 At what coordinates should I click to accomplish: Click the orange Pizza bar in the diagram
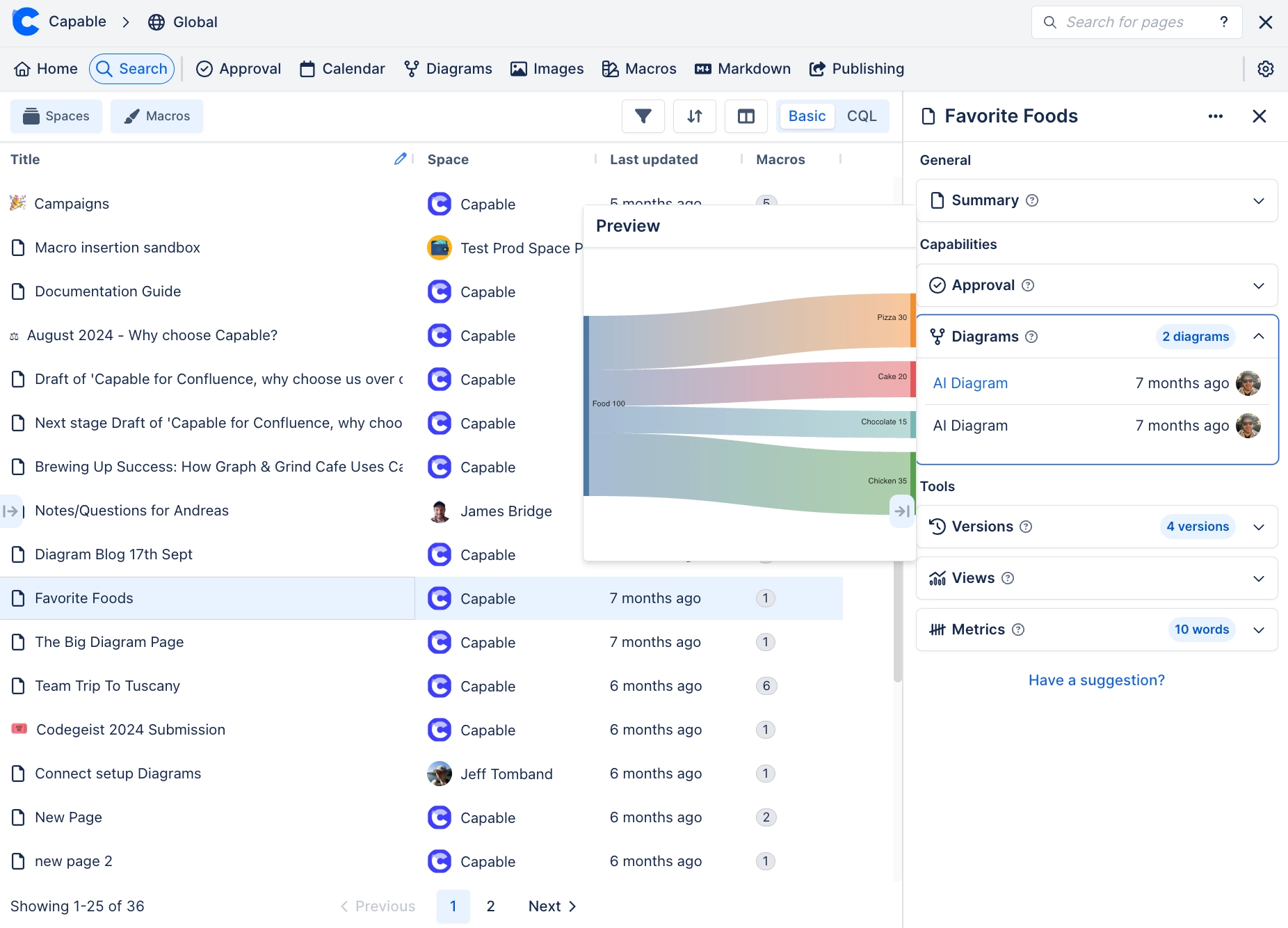(912, 320)
